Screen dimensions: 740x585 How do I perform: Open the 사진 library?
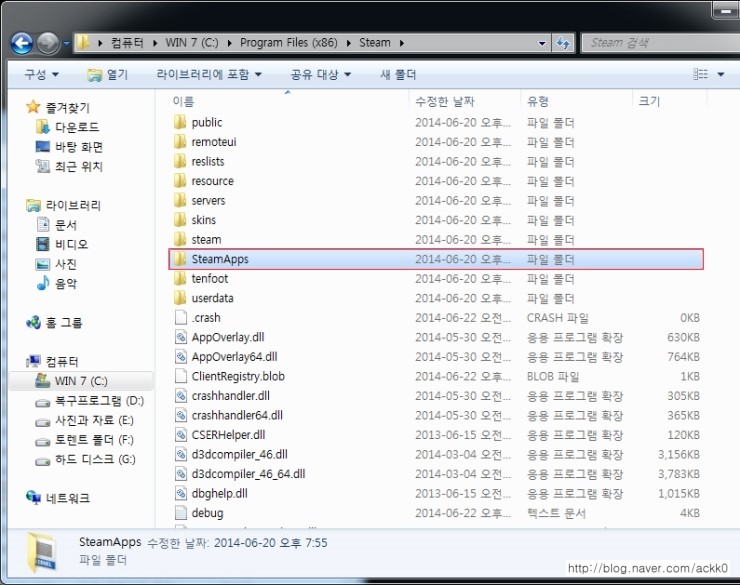point(57,264)
